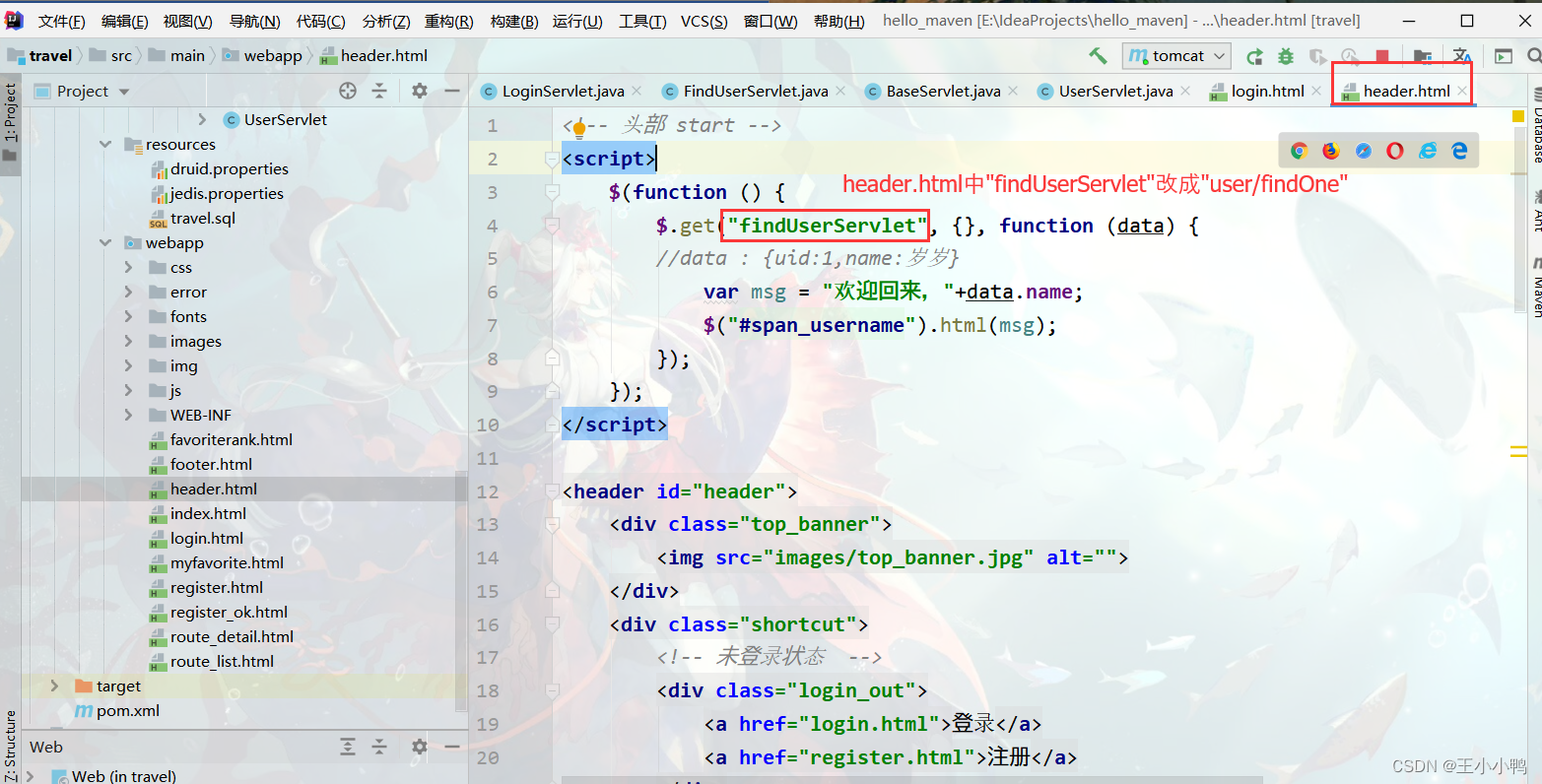Click the green Debug bug icon
The image size is (1542, 784).
coord(1286,57)
